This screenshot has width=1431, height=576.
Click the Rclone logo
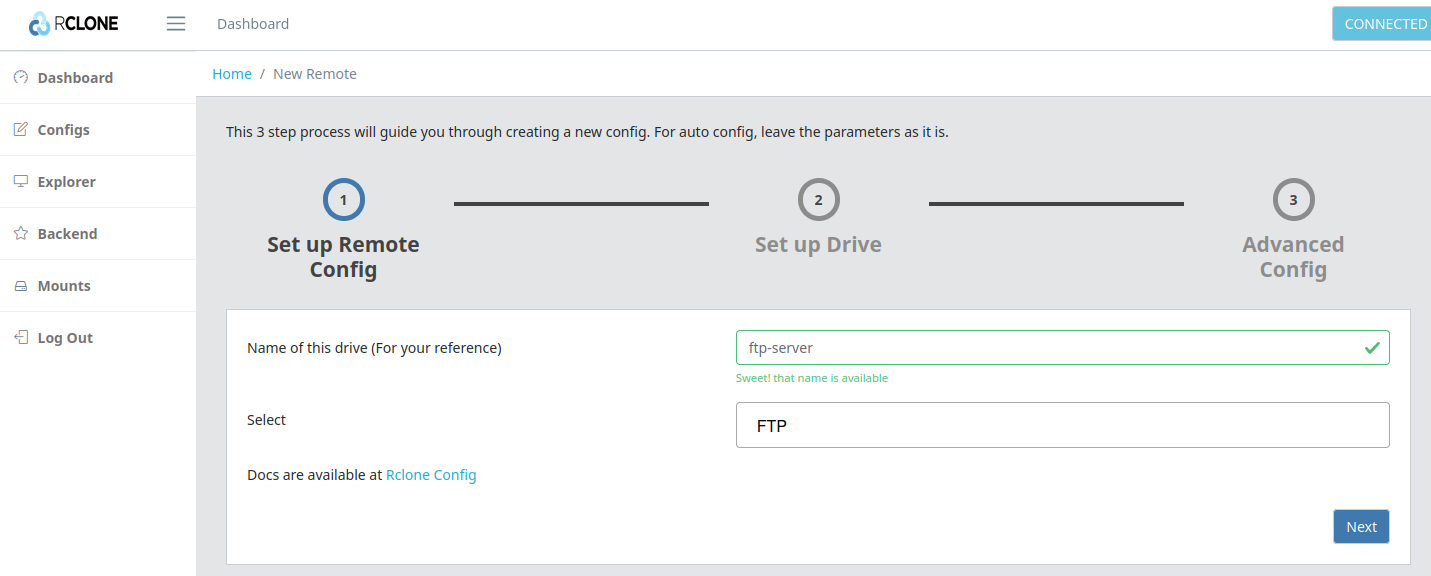coord(73,23)
